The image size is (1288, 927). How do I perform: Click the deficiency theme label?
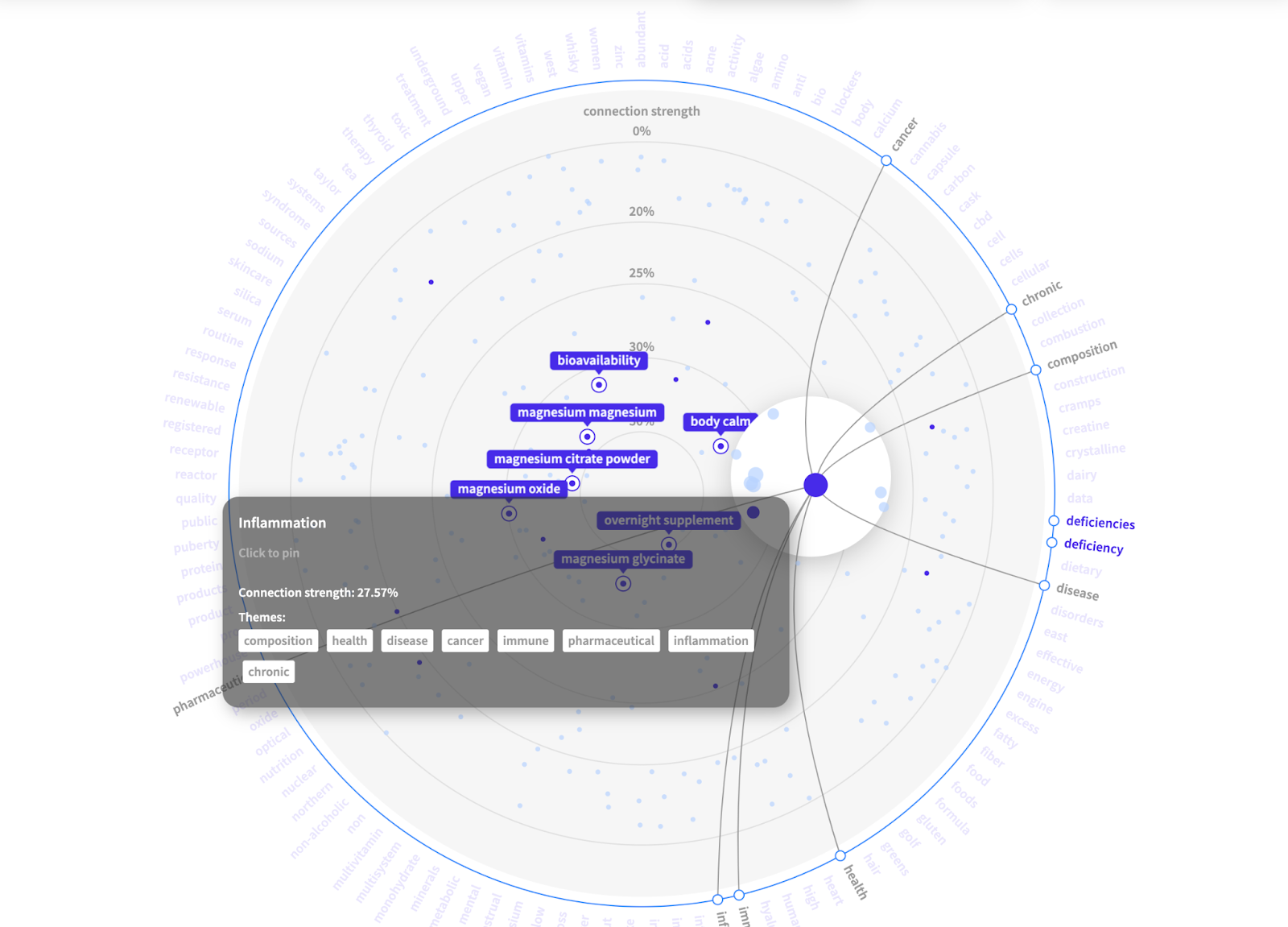coord(1094,546)
